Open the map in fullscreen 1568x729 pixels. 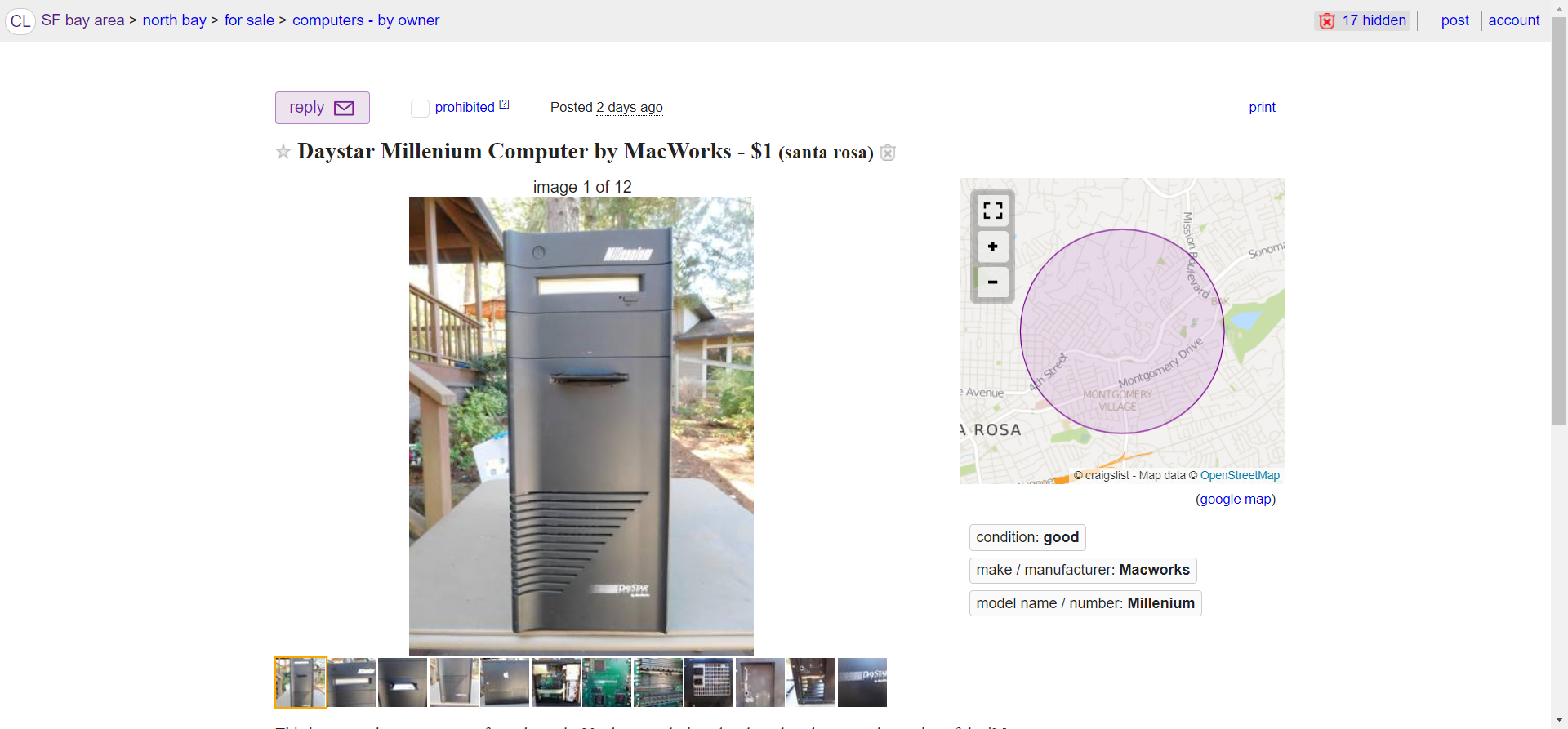point(993,211)
